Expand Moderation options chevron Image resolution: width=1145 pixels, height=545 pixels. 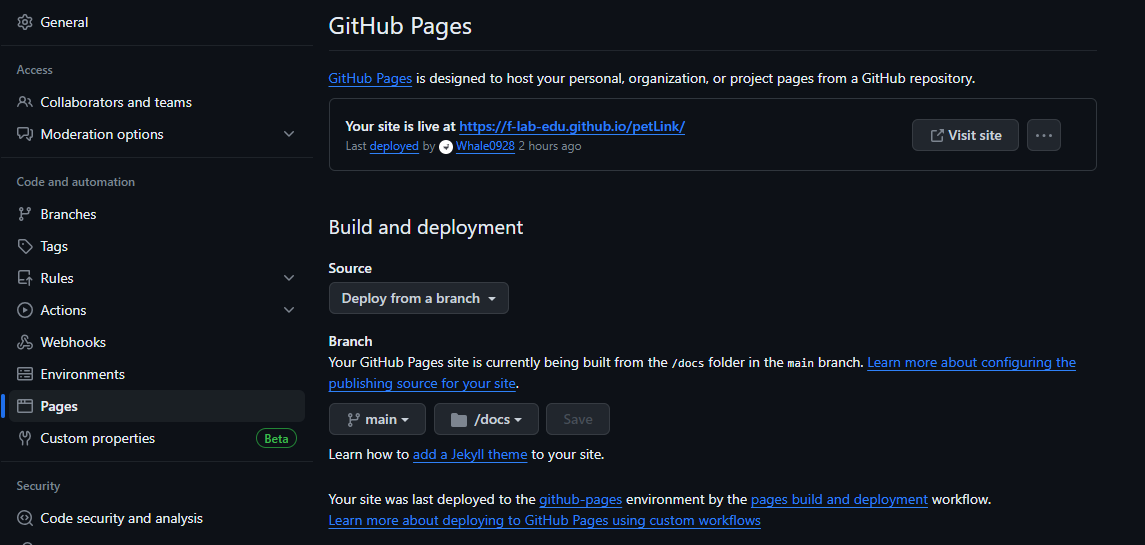click(289, 134)
